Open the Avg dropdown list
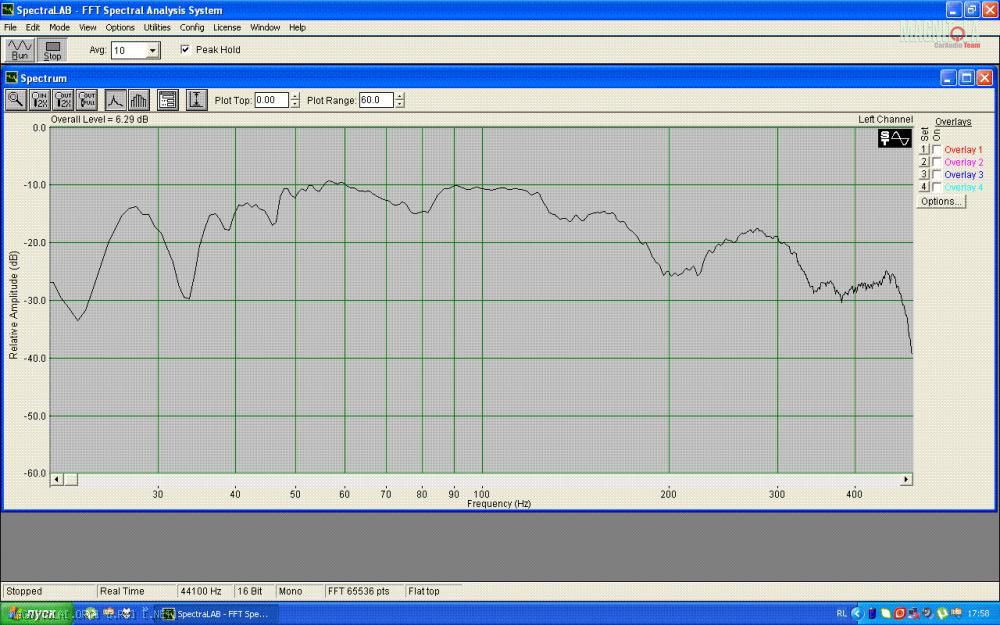Screen dimensions: 1000x625 152,50
